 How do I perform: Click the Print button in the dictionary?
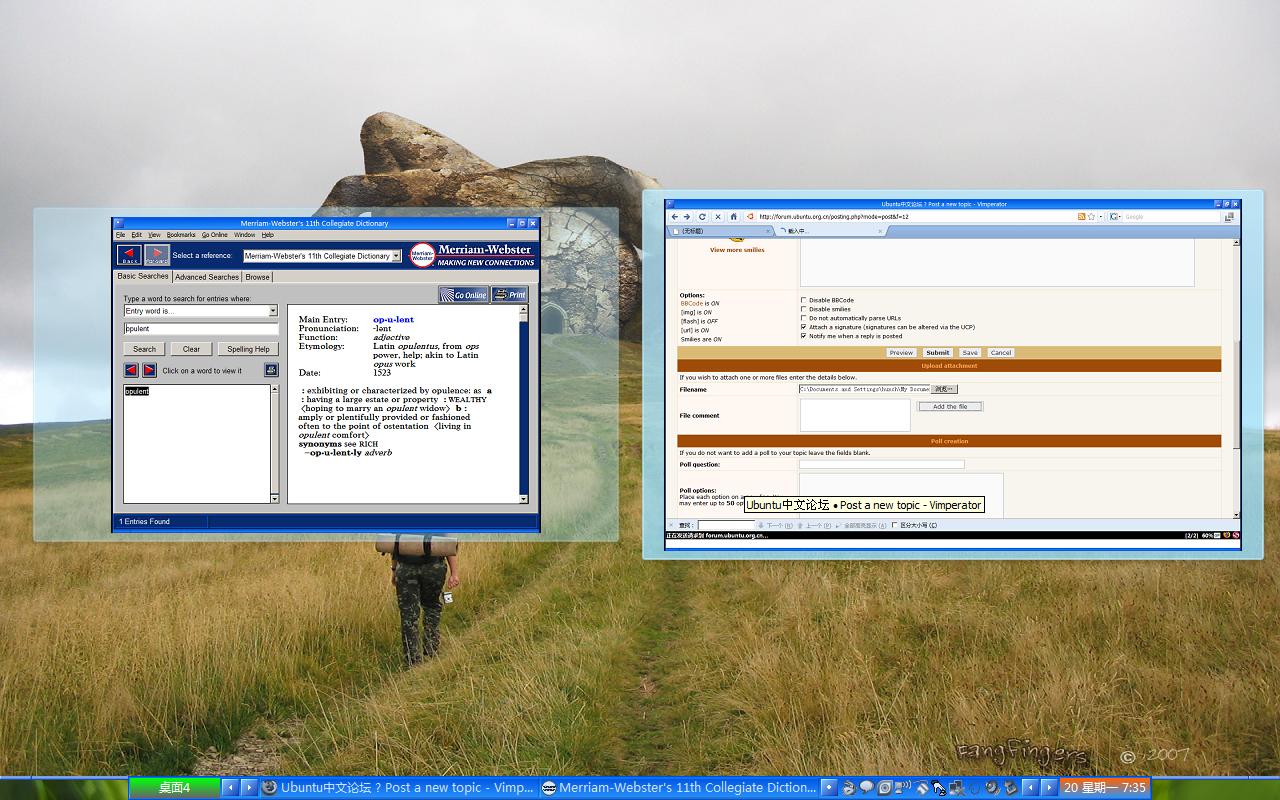pyautogui.click(x=510, y=295)
